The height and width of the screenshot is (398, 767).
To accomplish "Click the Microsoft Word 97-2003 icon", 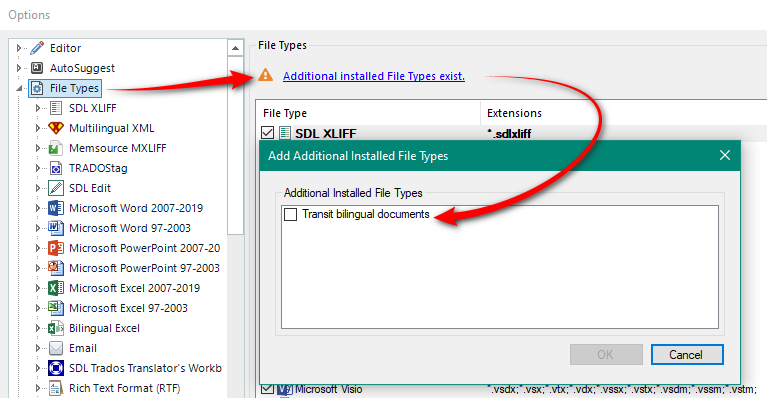I will (x=56, y=228).
